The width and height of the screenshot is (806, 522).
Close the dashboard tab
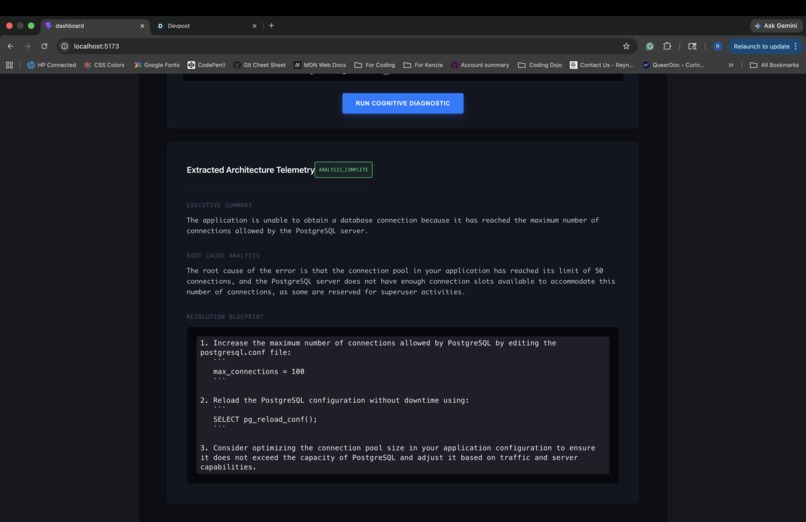[142, 26]
